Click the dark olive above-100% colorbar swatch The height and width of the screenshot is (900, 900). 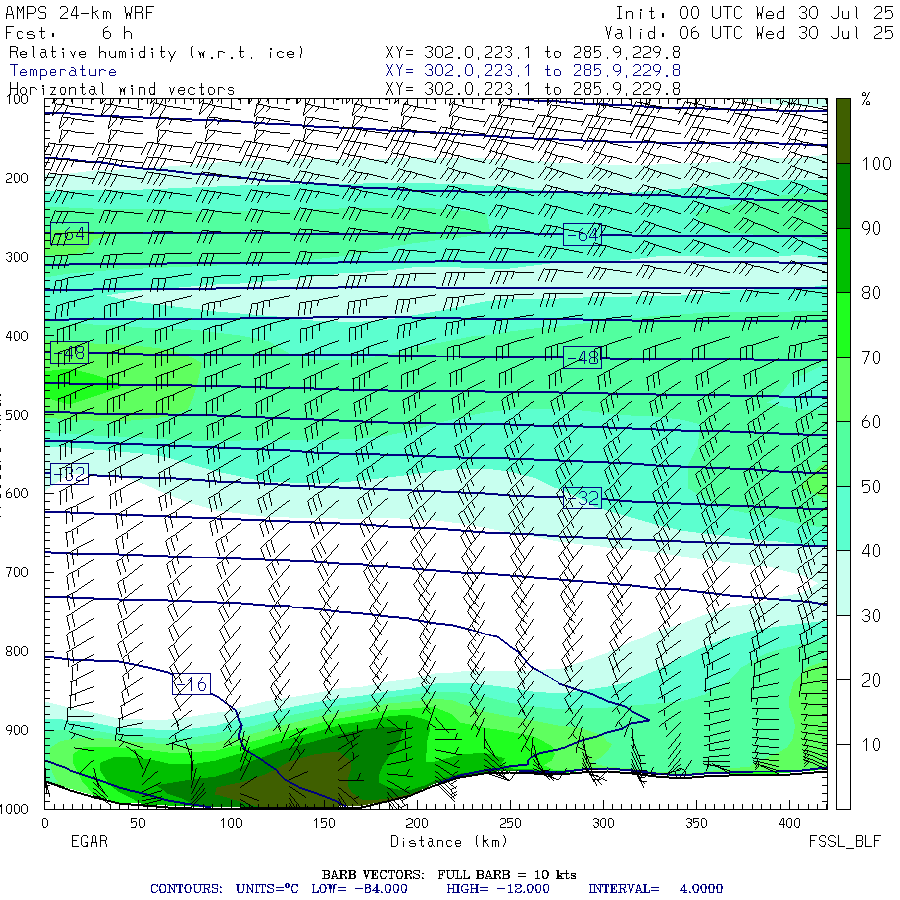[x=843, y=131]
